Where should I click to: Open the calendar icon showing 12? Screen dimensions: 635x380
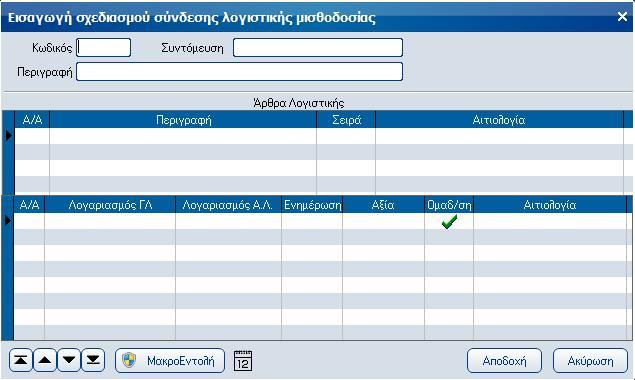243,361
